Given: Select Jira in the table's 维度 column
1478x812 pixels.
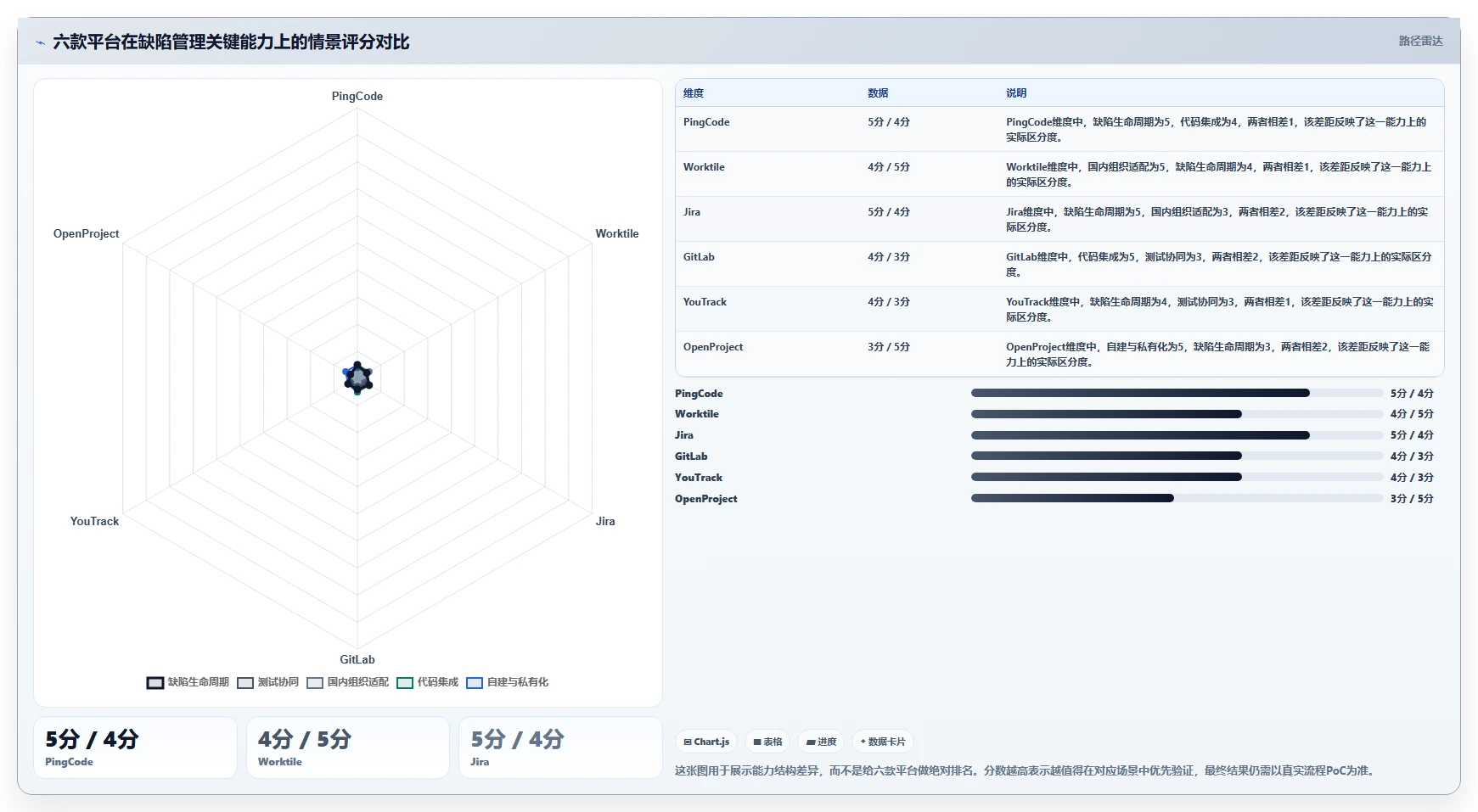Looking at the screenshot, I should (692, 212).
